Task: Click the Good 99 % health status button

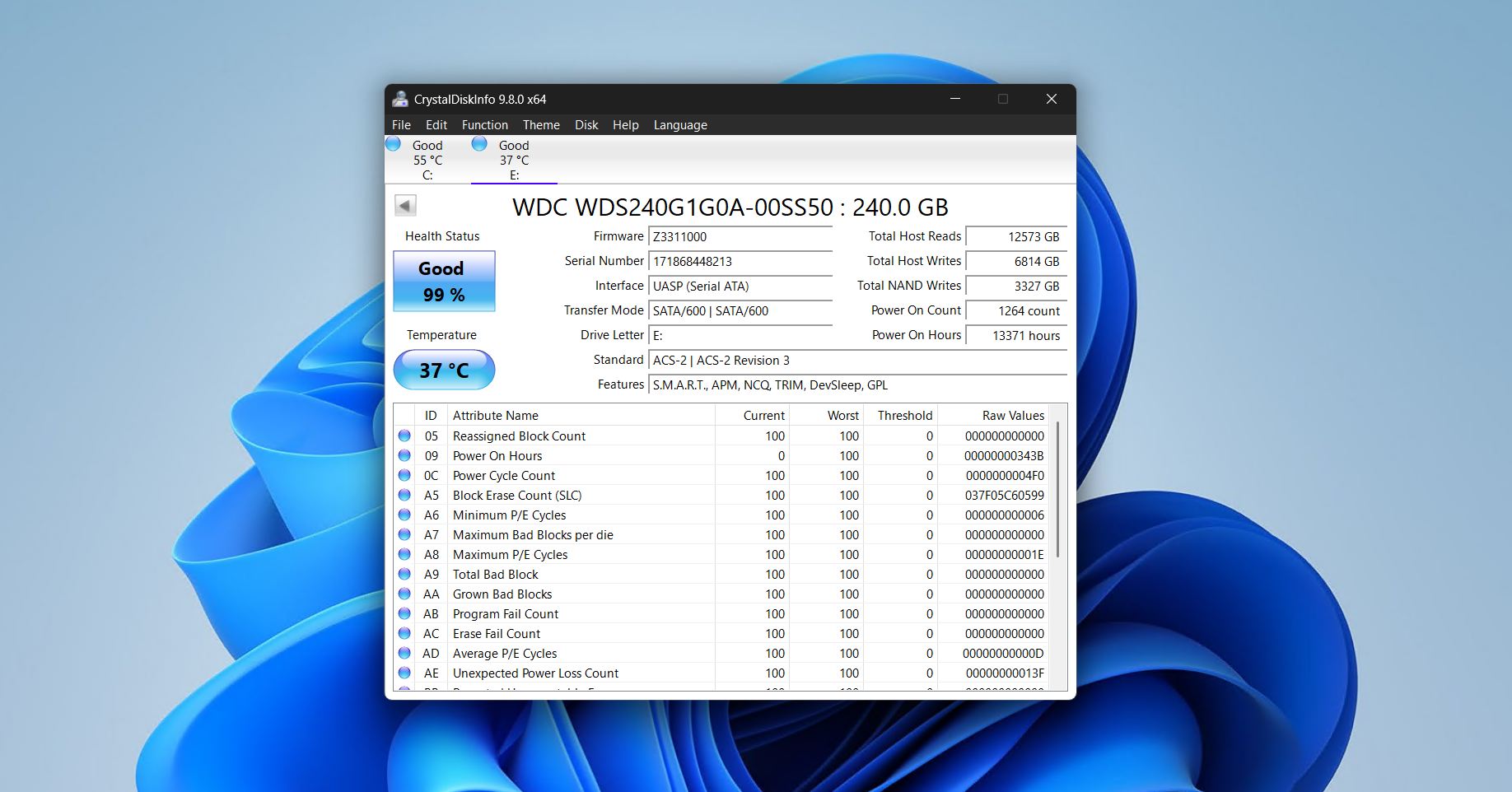Action: (444, 282)
